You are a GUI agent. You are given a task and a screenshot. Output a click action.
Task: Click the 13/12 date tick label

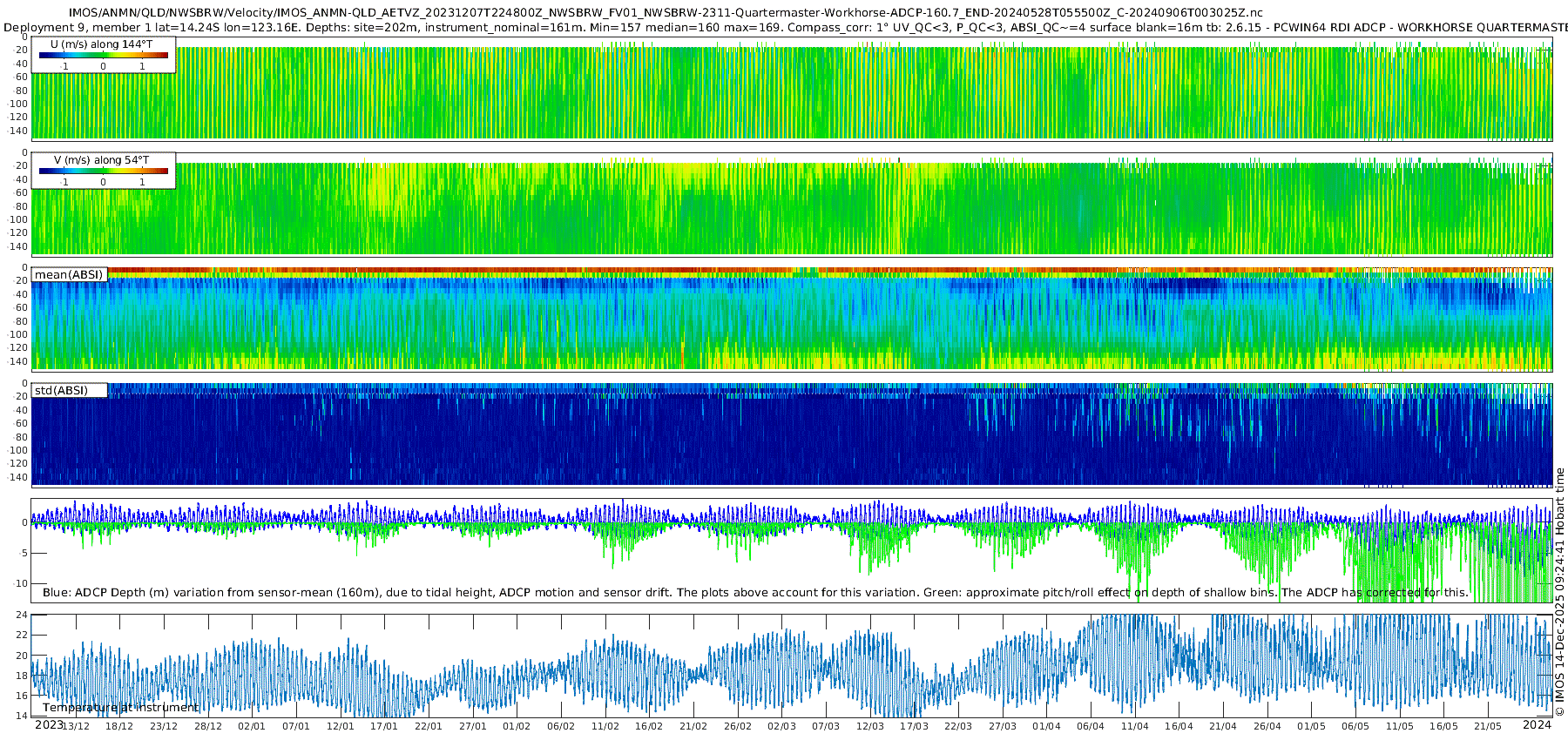pos(76,726)
